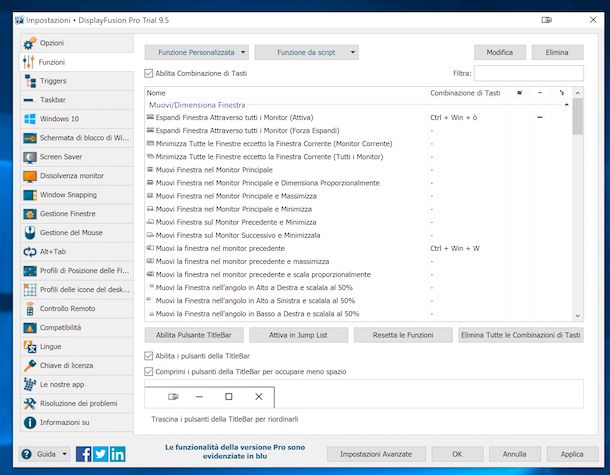Open the Window Snapping settings section
Viewport: 610px width, 475px height.
coord(77,195)
